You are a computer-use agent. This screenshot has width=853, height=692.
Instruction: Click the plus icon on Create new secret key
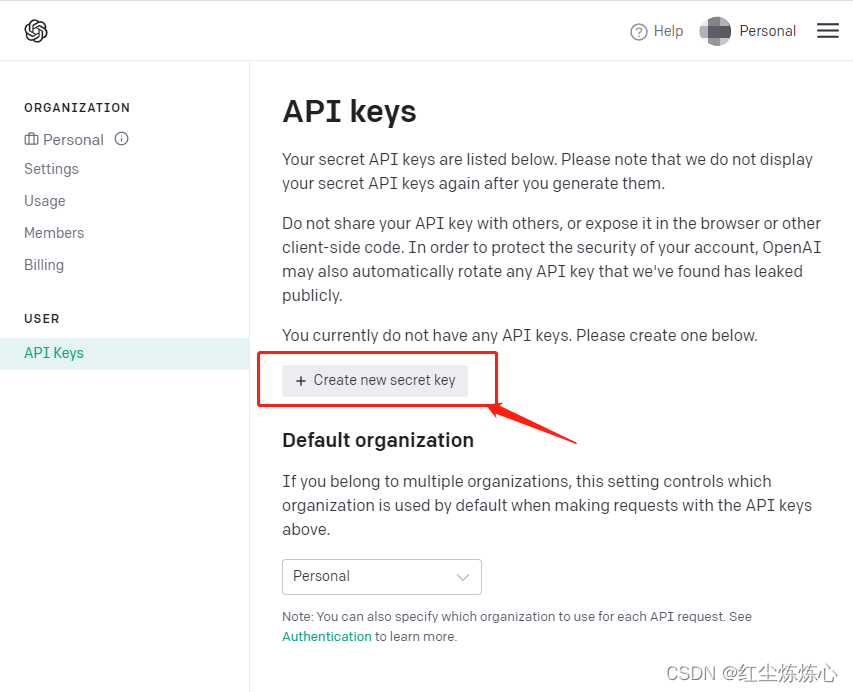coord(301,381)
